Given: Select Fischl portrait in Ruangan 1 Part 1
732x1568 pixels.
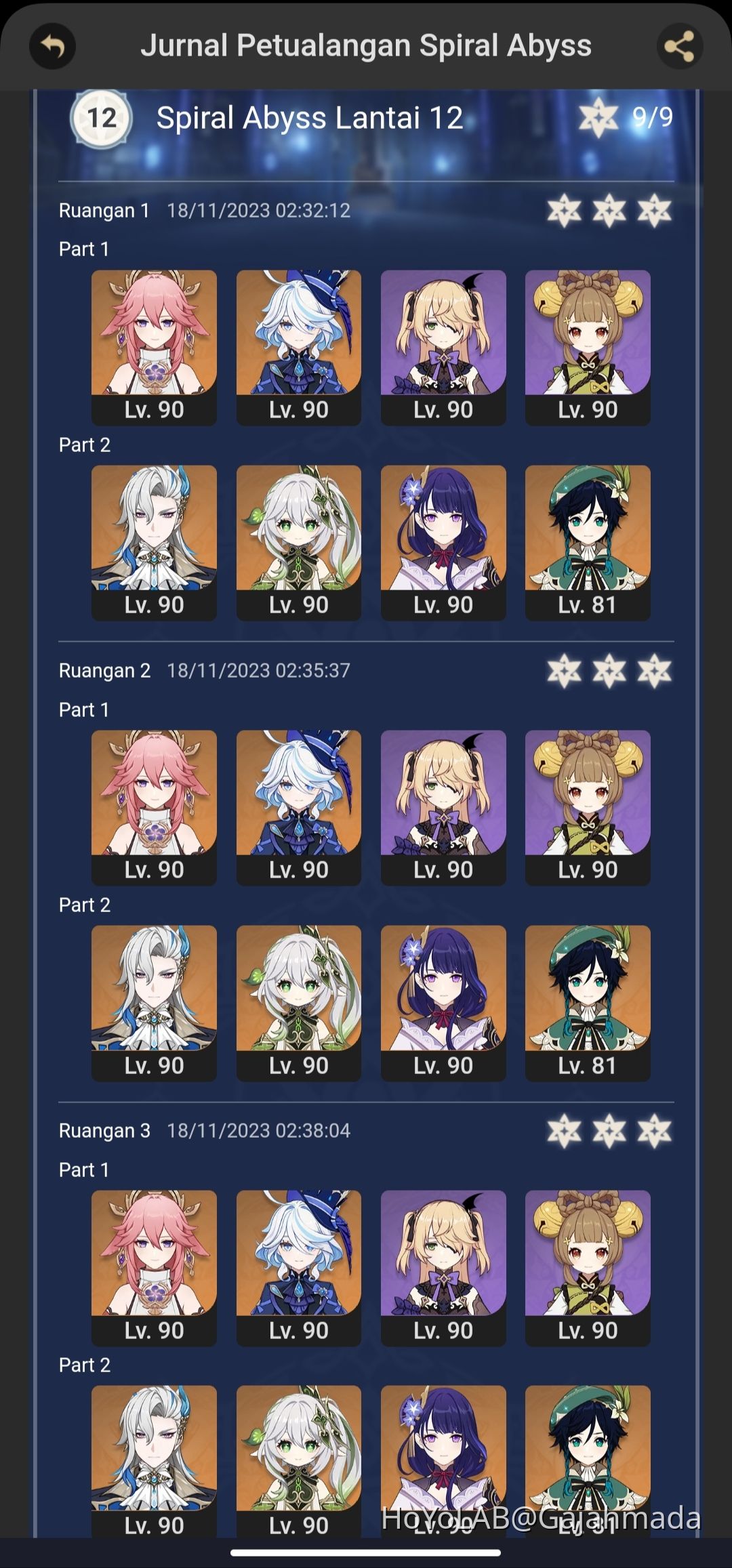Looking at the screenshot, I should click(443, 348).
